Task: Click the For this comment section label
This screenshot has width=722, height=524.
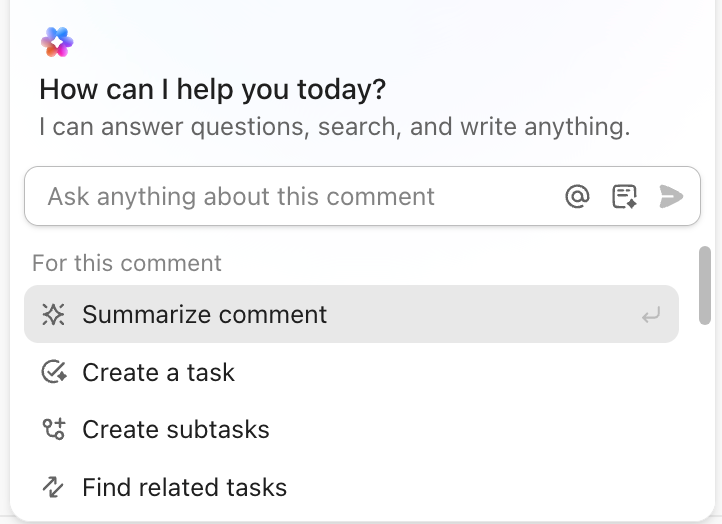Action: click(127, 263)
